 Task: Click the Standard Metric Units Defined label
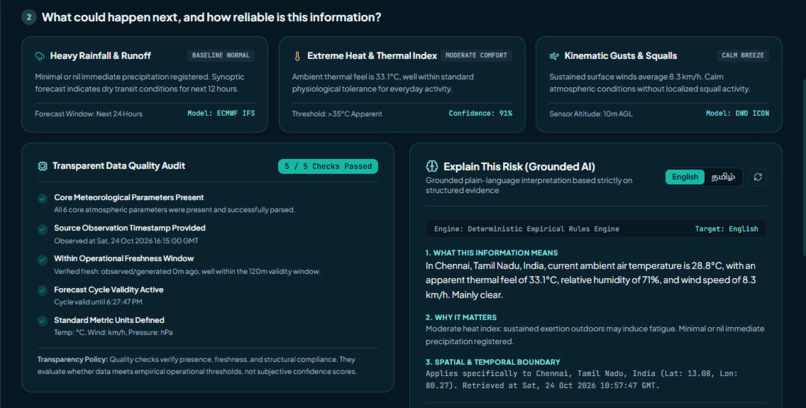pos(109,320)
